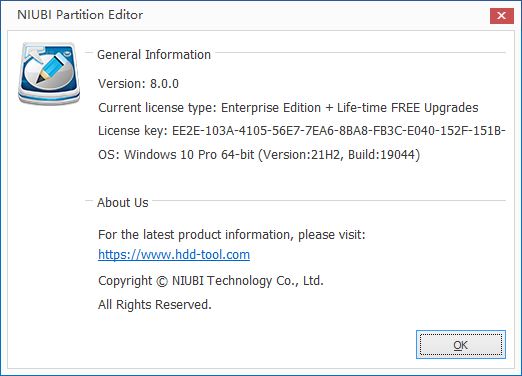522x376 pixels.
Task: Click the Copyright NIUBI Technology text
Action: click(211, 281)
